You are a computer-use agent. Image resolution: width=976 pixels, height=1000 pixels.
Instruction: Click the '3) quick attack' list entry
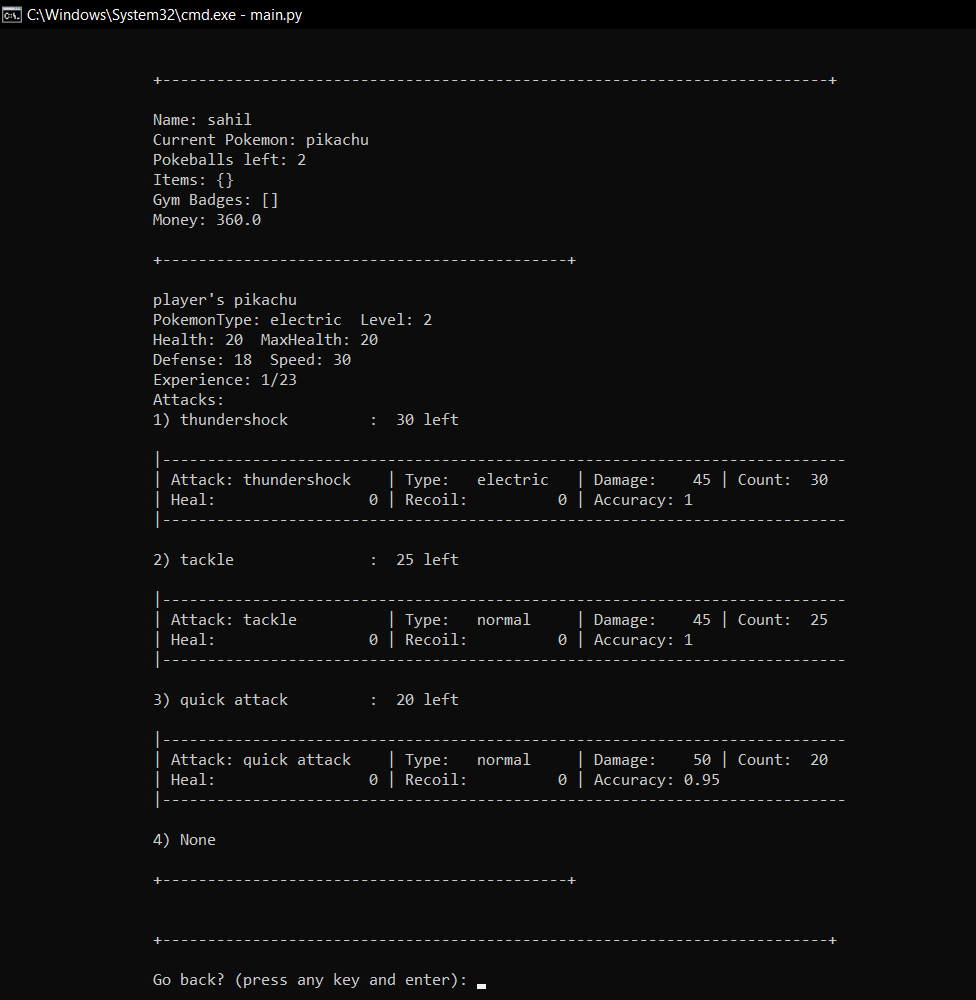pos(220,700)
